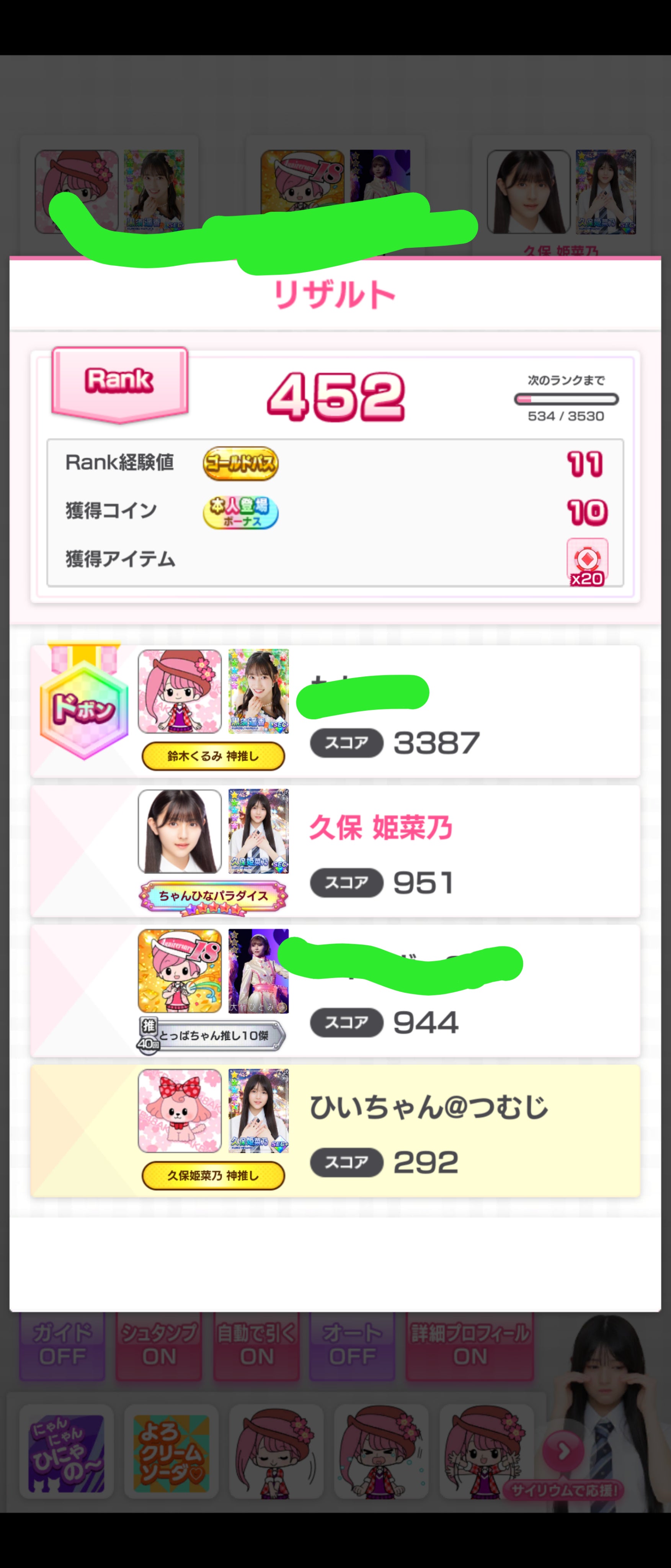671x1568 pixels.
Task: Tap the next rank progress bar
Action: pos(567,399)
